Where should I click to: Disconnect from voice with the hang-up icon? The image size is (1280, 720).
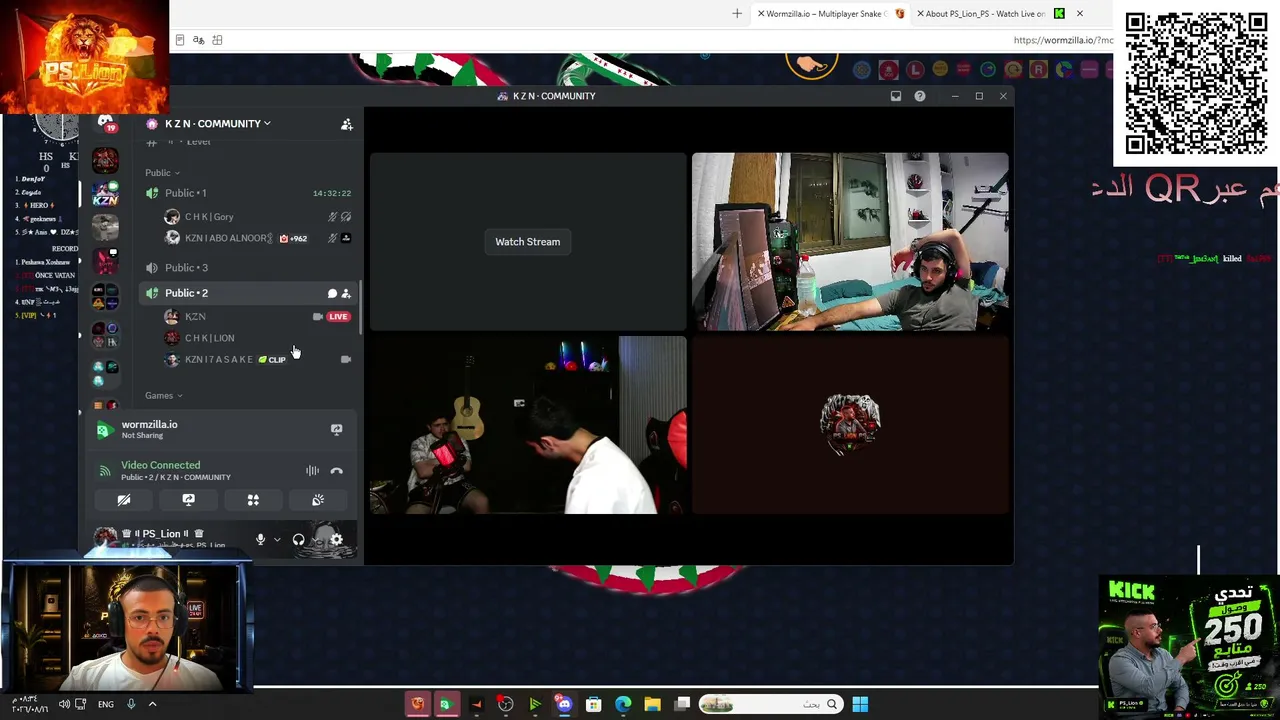coord(337,471)
